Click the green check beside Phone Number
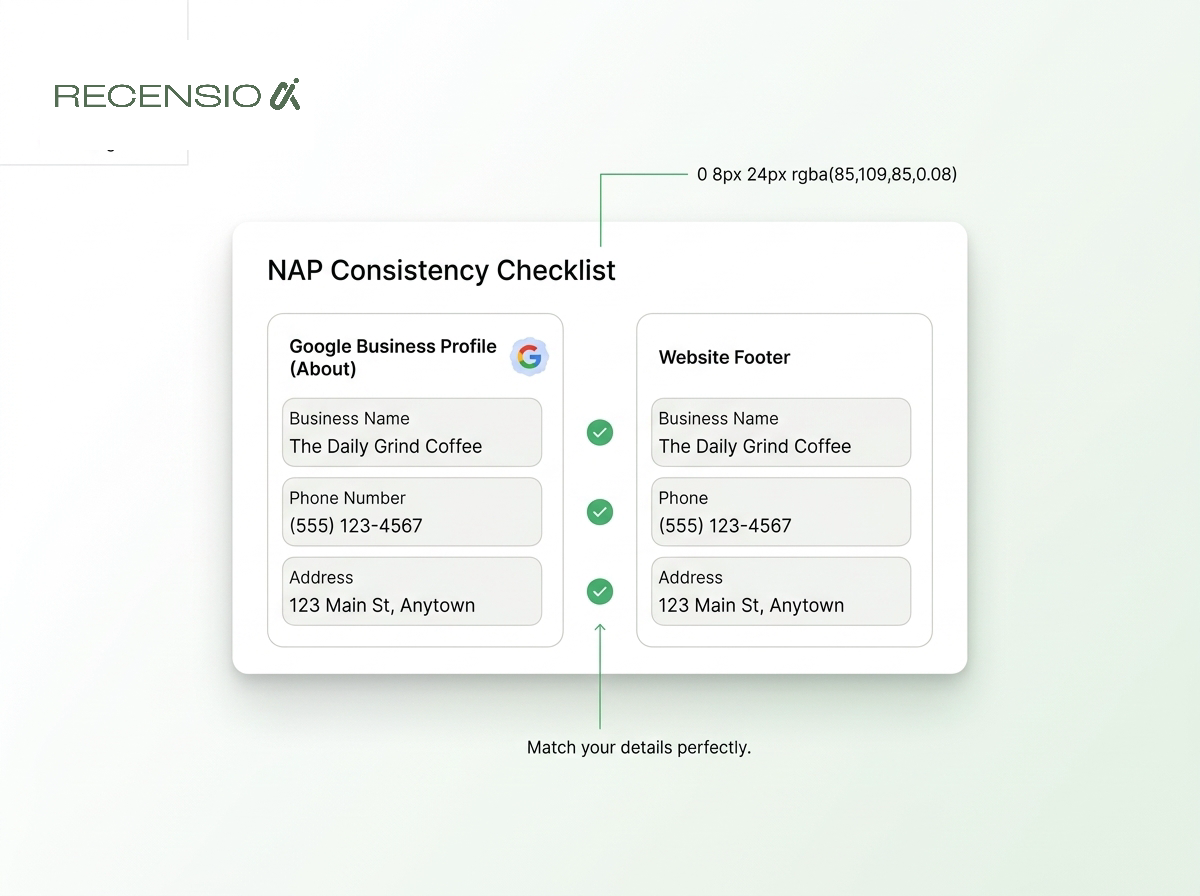This screenshot has width=1200, height=896. pyautogui.click(x=600, y=512)
